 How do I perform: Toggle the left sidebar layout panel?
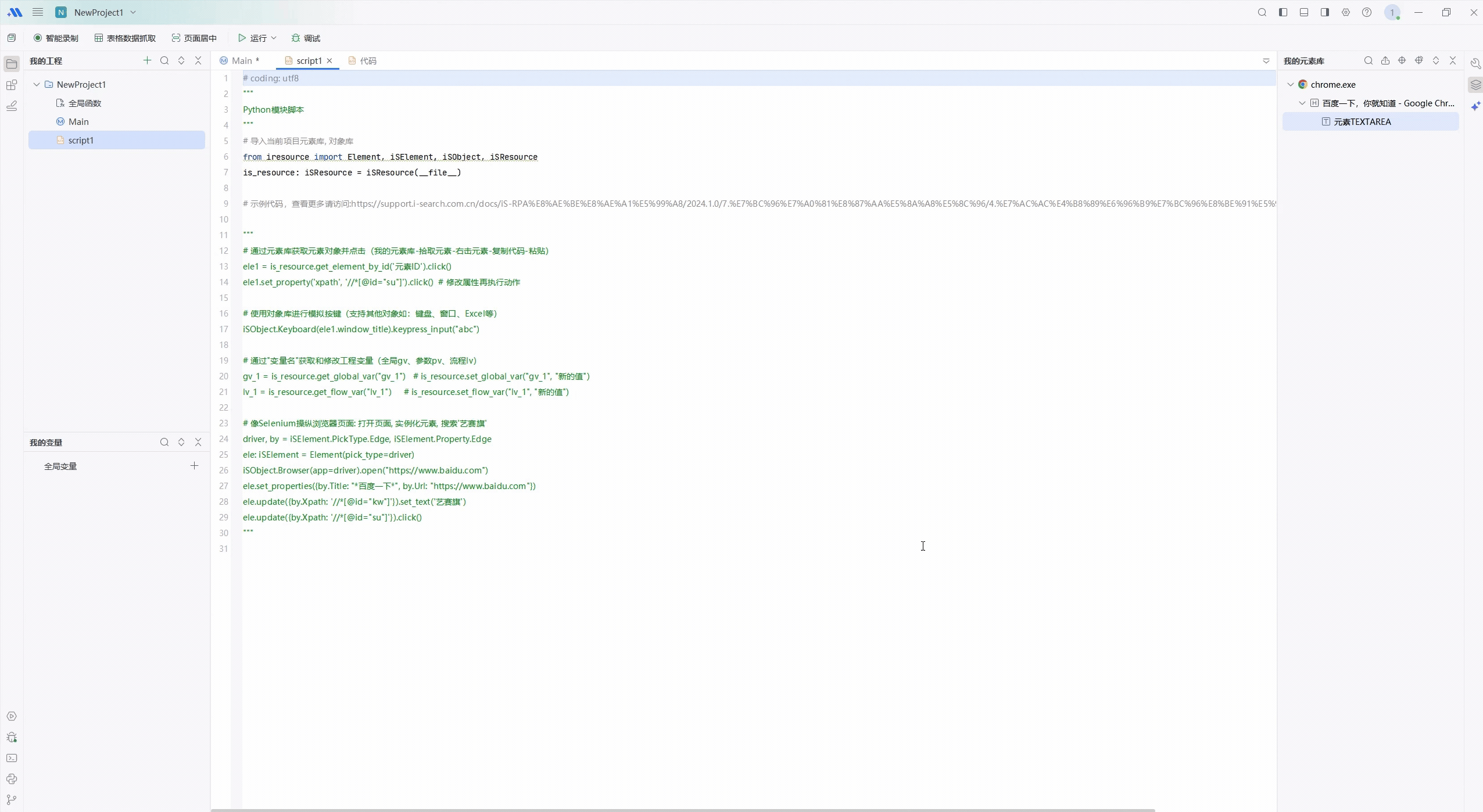click(1283, 12)
